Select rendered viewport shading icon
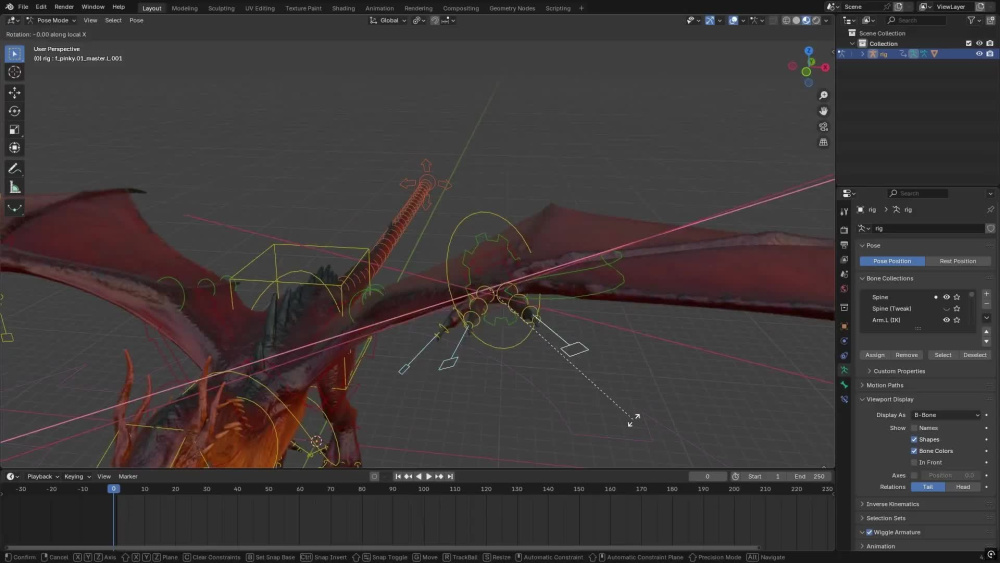1000x563 pixels. 816,20
